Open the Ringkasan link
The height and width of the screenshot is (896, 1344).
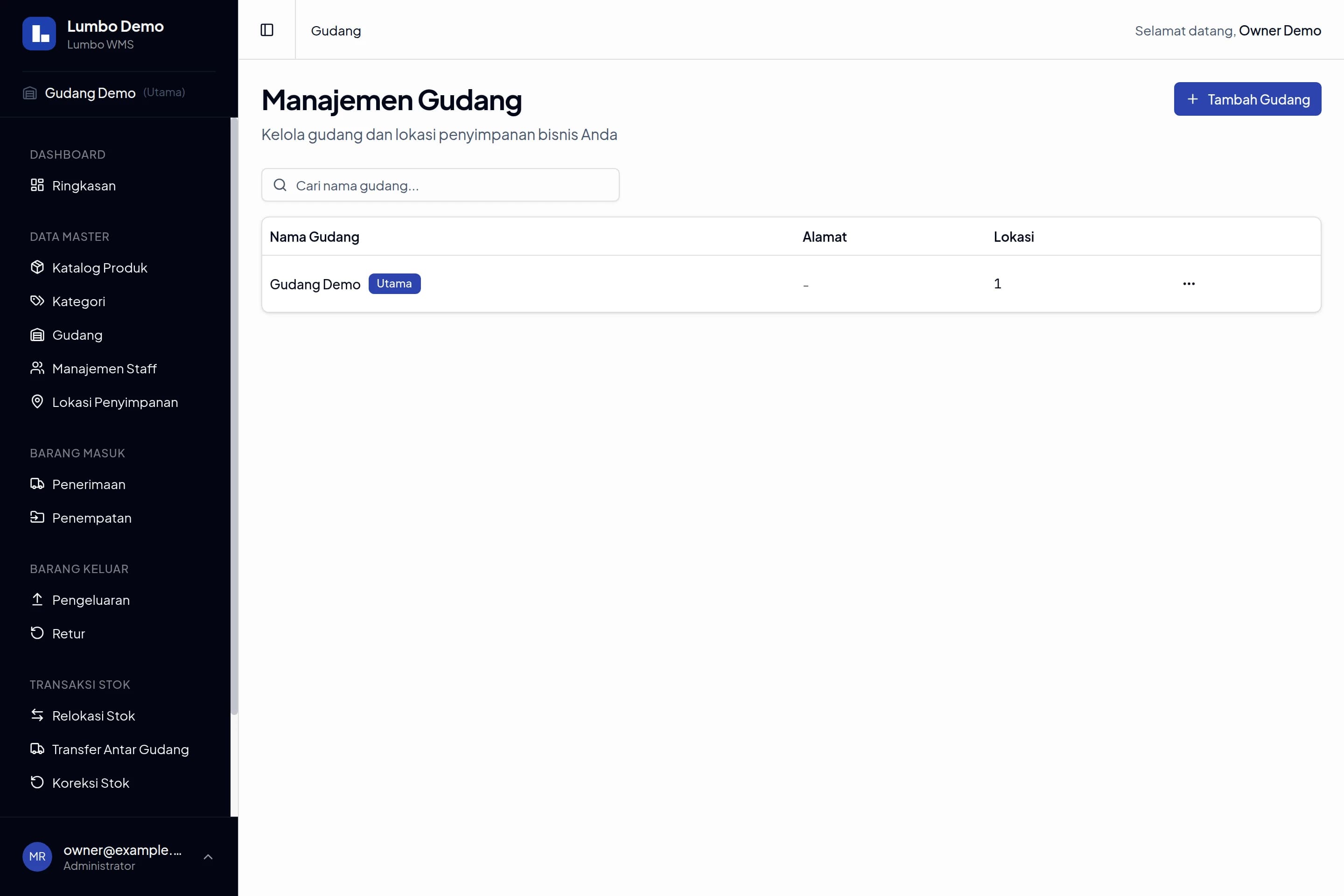pyautogui.click(x=119, y=186)
